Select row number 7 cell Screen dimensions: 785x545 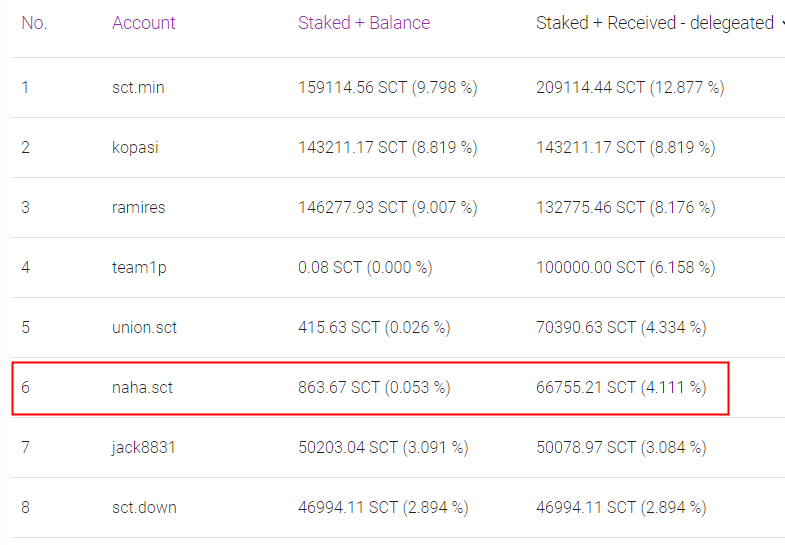click(26, 447)
